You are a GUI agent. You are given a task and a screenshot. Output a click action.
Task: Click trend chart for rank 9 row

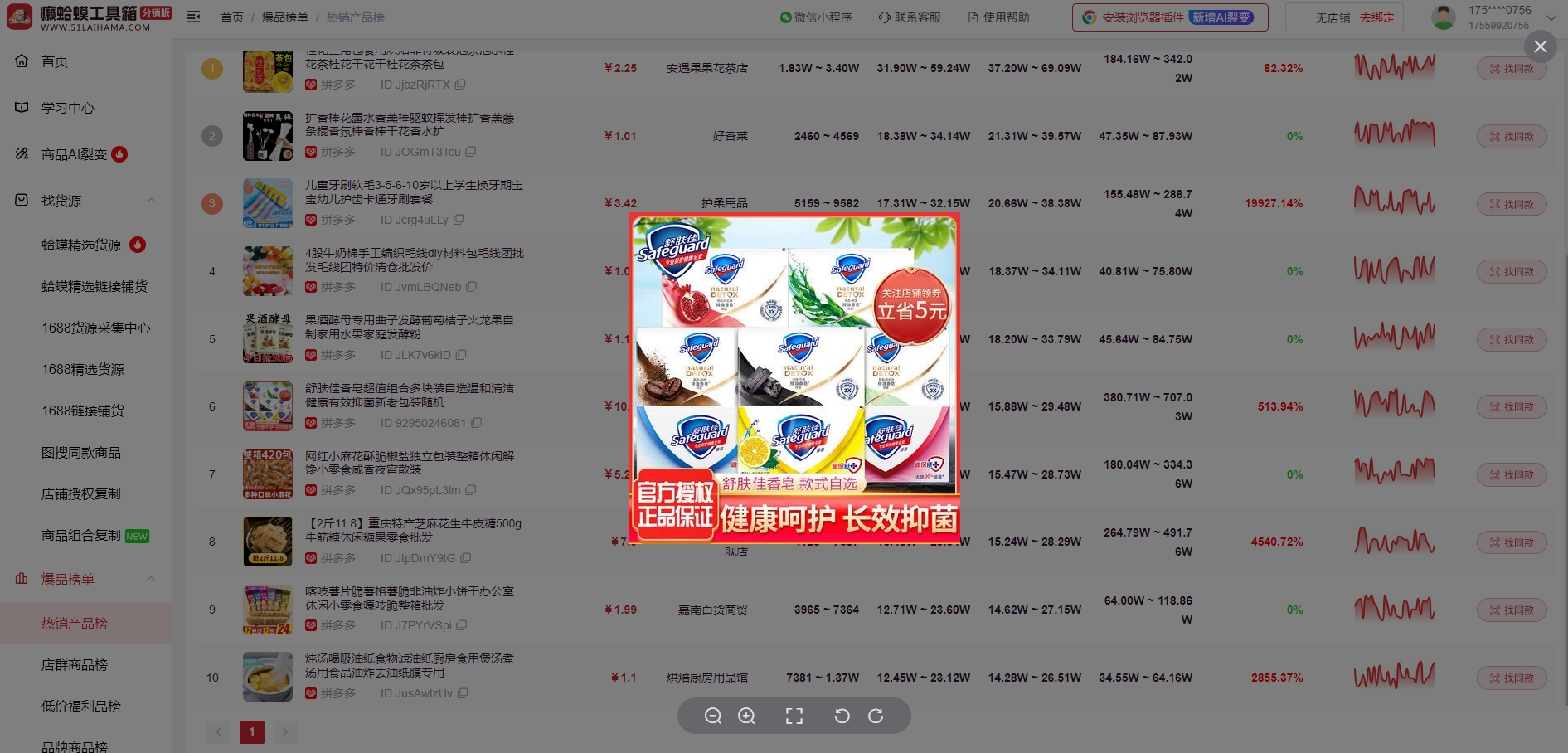tap(1394, 609)
